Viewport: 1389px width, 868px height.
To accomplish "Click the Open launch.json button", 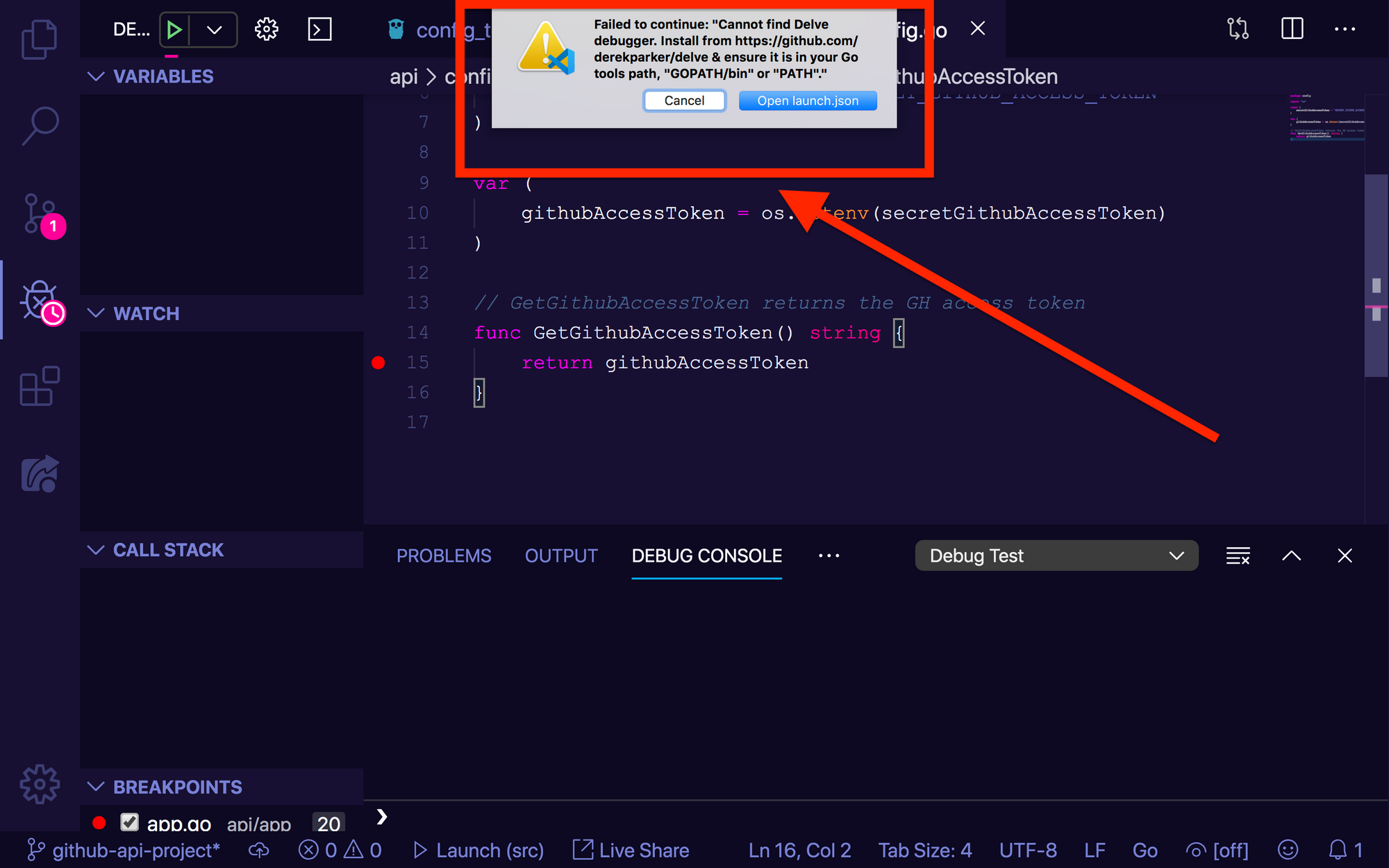I will click(x=807, y=101).
